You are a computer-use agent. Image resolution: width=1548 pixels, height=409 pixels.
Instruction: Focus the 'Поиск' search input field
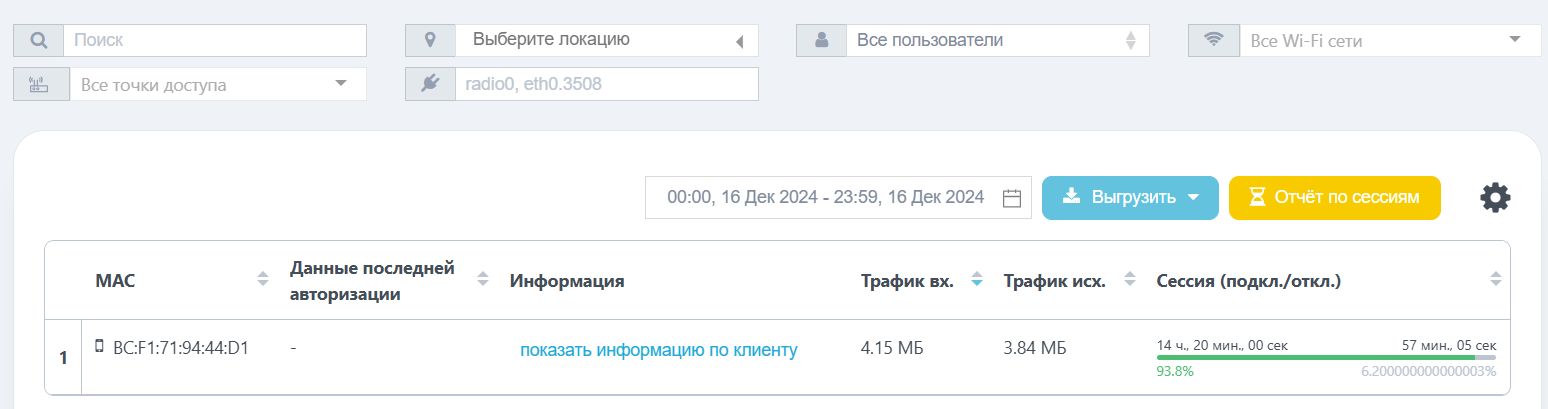click(215, 40)
